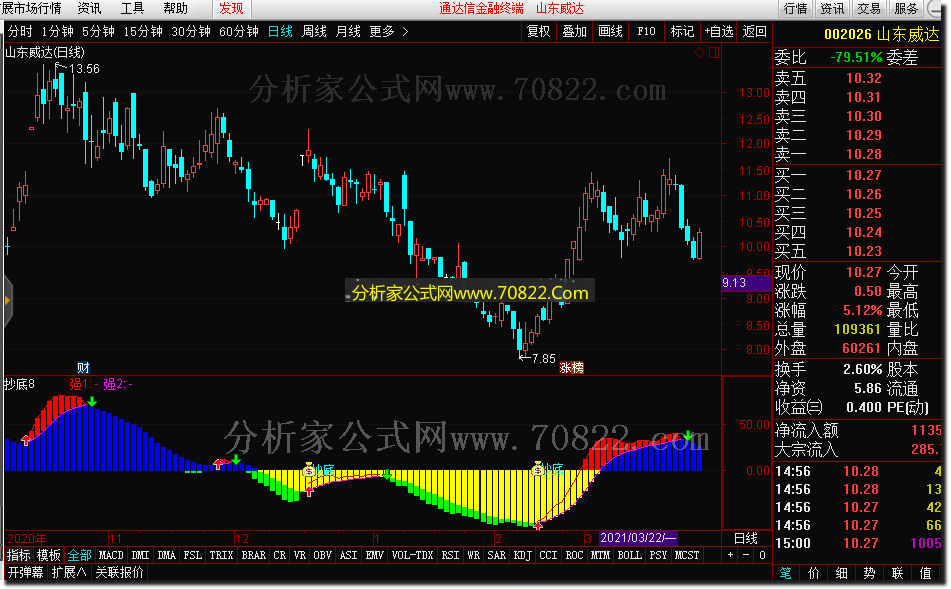The width and height of the screenshot is (951, 589).
Task: Click the green down arrow at indicator peak
Action: tap(92, 401)
